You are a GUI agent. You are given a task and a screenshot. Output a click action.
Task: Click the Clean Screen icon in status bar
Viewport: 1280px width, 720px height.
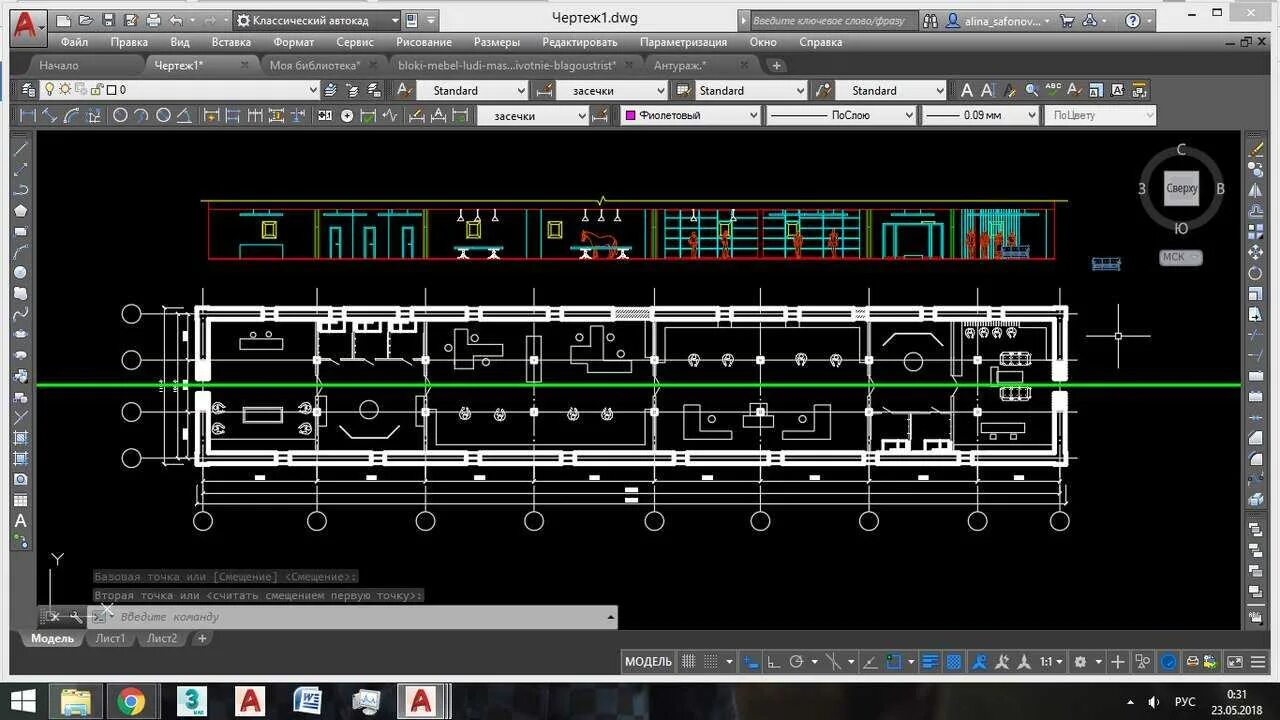[1235, 662]
